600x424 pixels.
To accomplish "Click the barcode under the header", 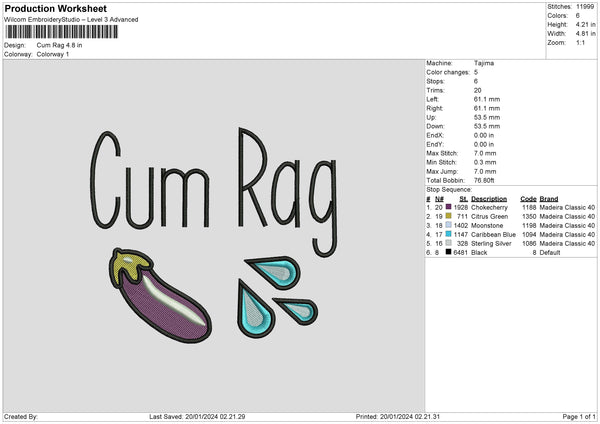I will coord(61,32).
